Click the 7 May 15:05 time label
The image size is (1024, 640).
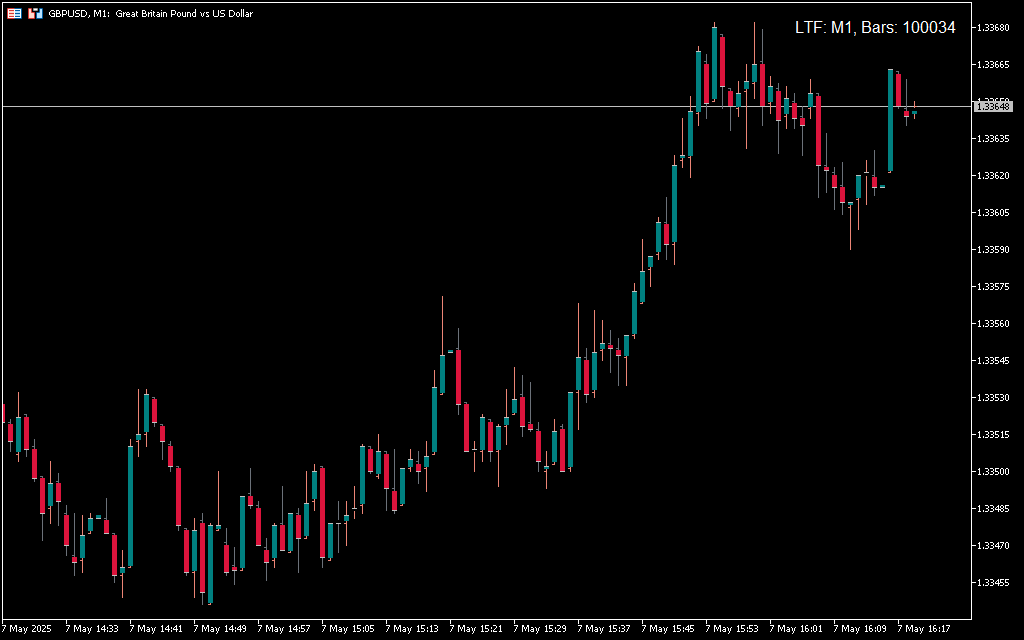pyautogui.click(x=348, y=629)
